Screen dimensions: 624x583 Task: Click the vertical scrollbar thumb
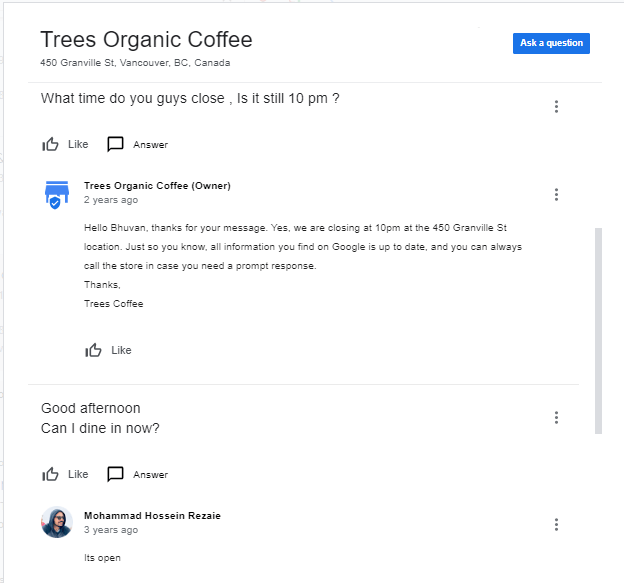point(598,331)
